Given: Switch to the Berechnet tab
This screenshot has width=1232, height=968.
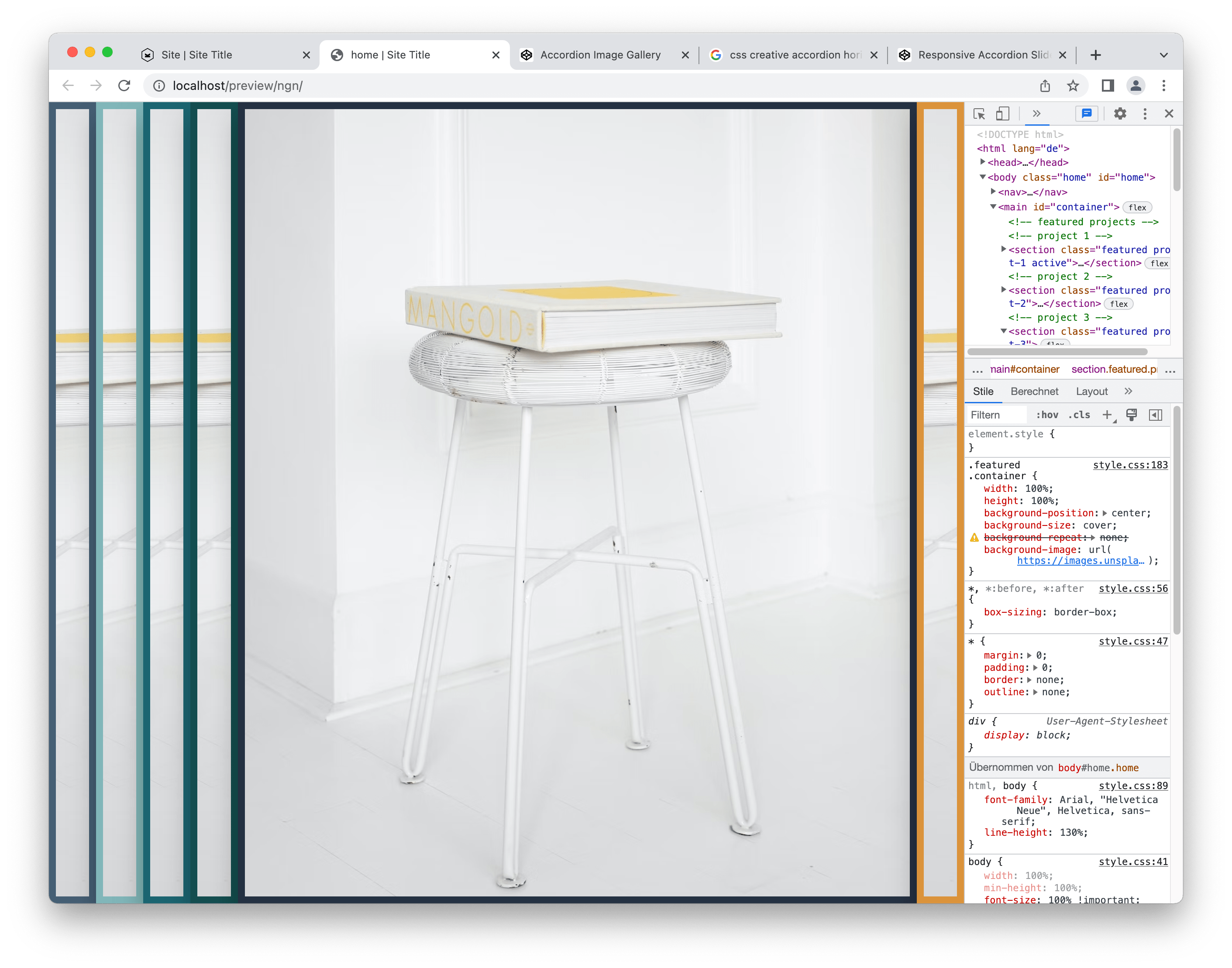Looking at the screenshot, I should (1034, 391).
